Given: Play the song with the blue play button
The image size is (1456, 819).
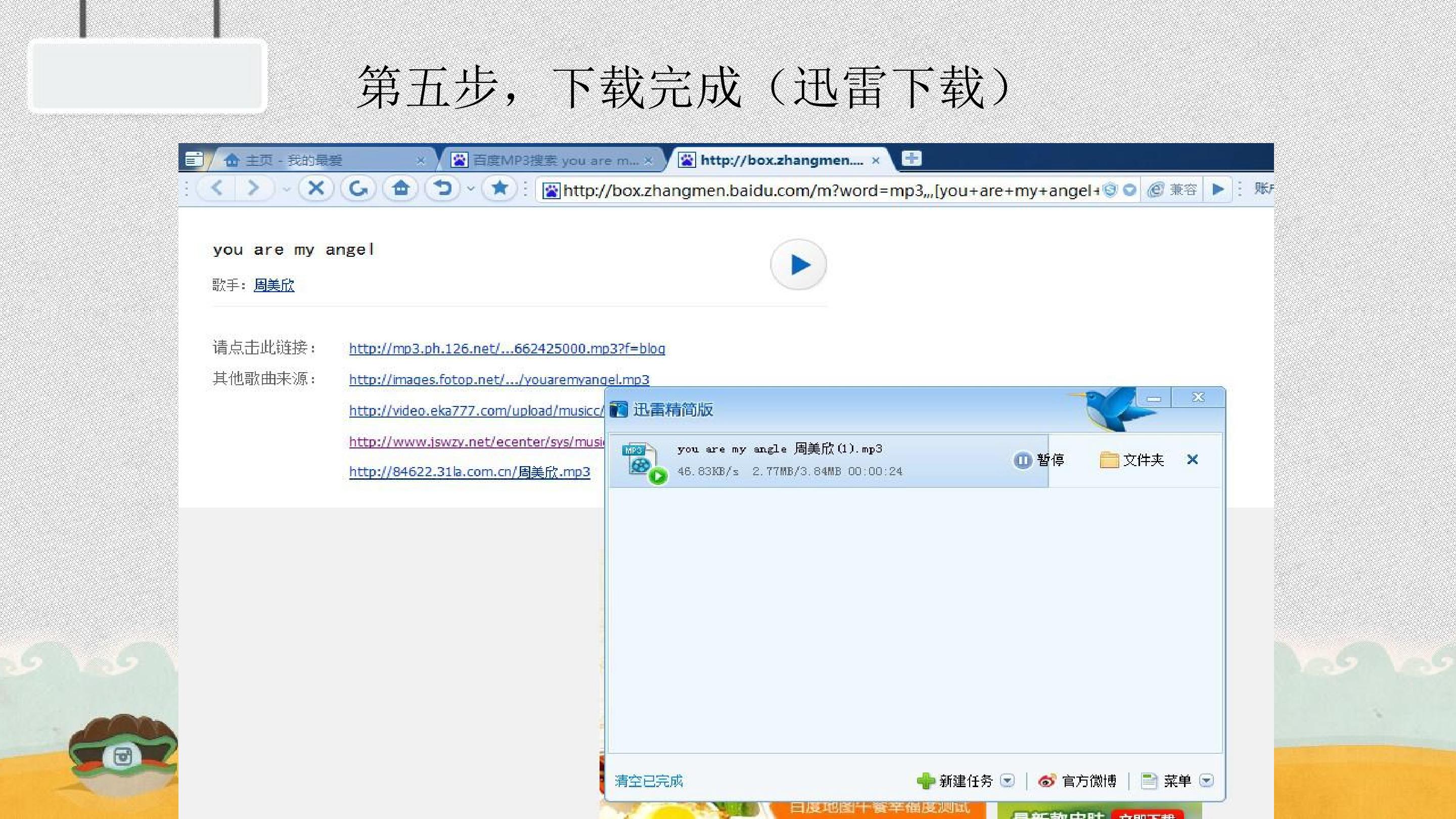Looking at the screenshot, I should coord(798,264).
